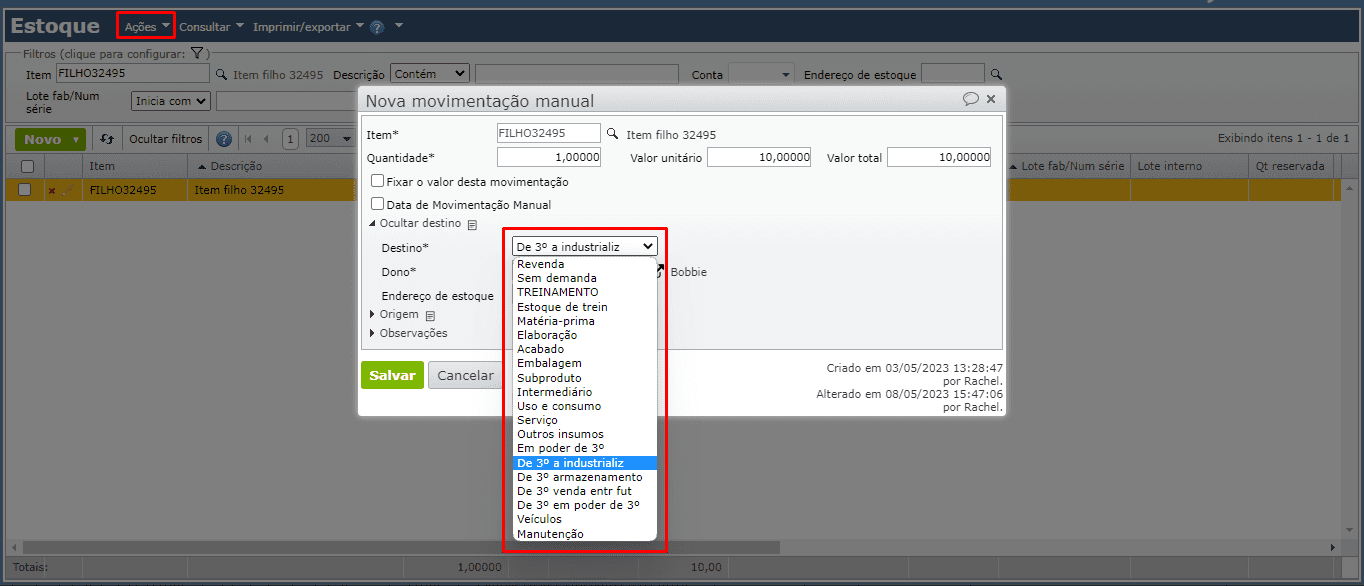Go to the first page of results

[x=248, y=139]
